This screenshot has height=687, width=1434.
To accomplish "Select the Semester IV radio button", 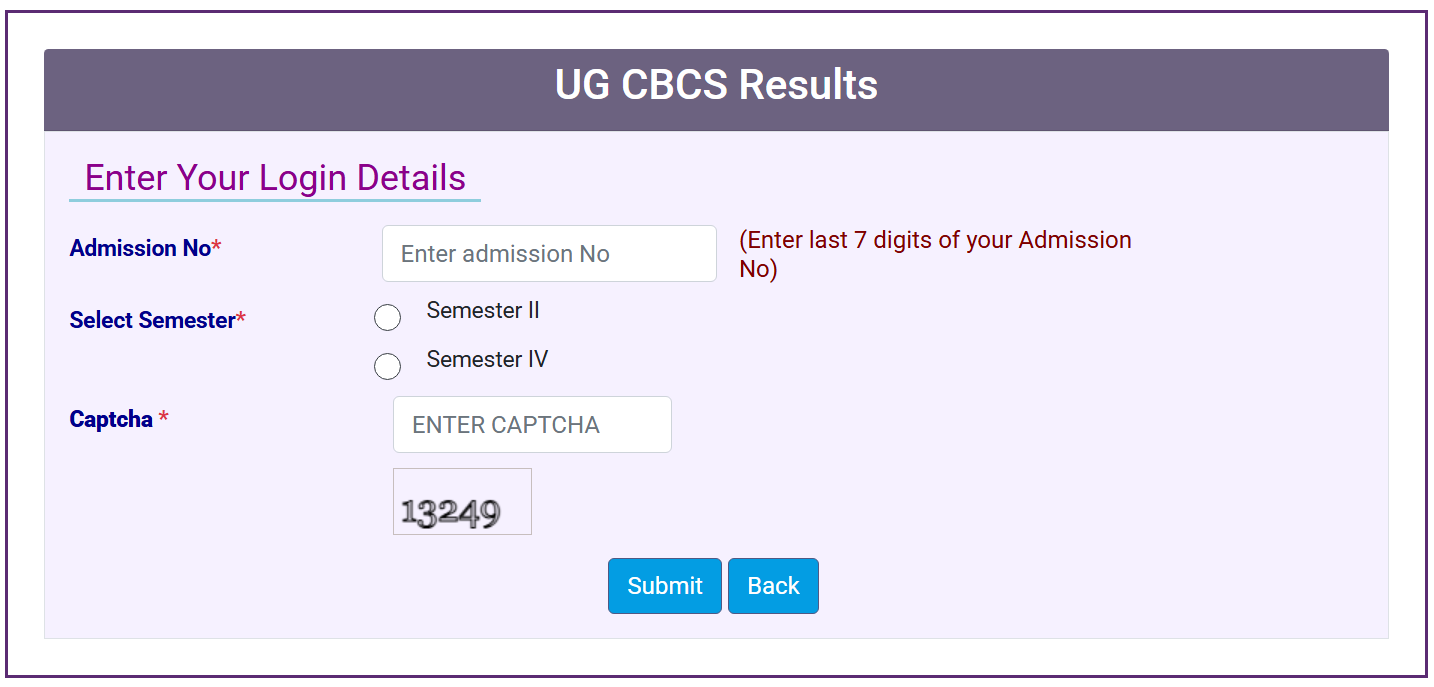I will (387, 366).
